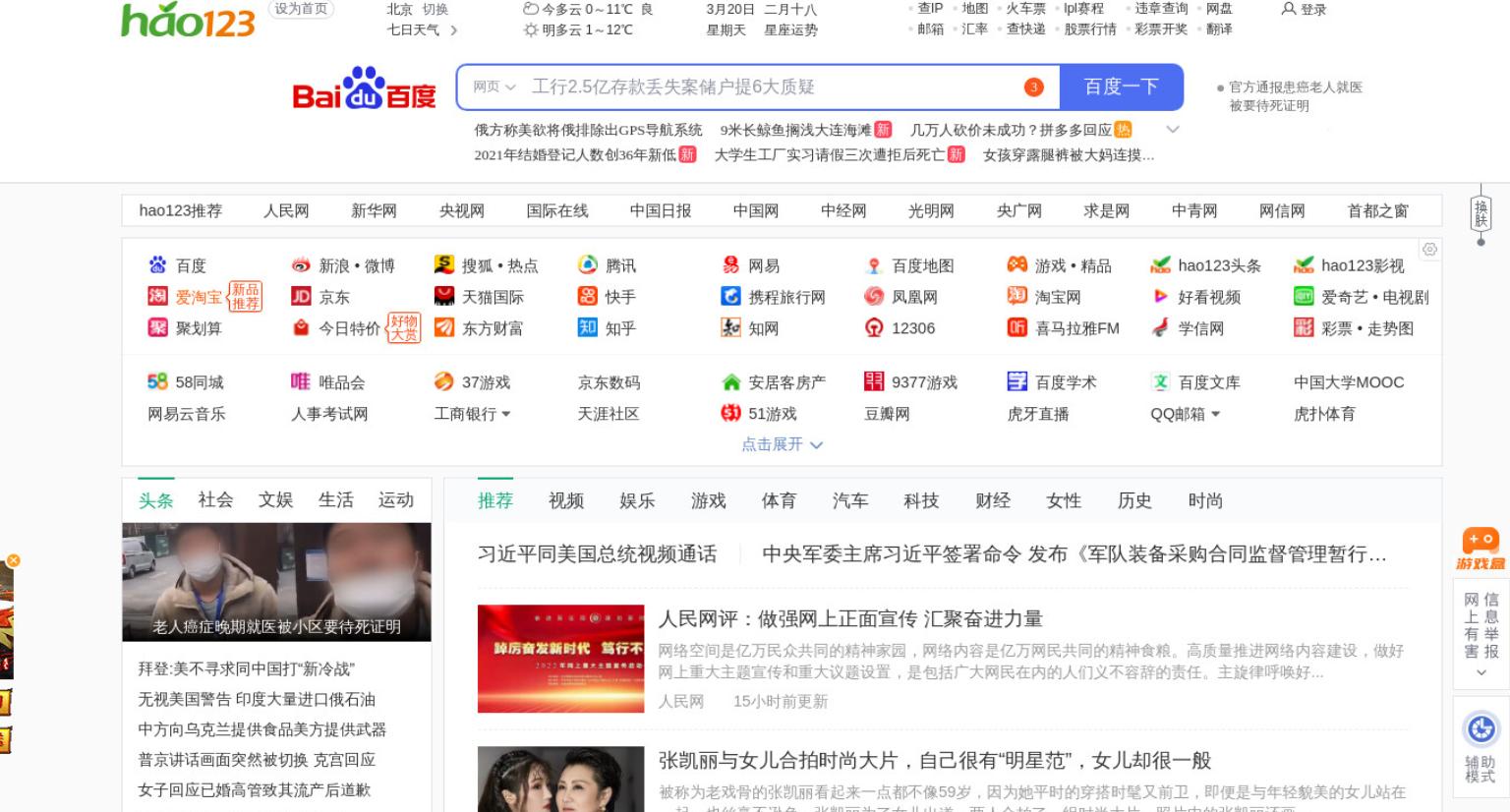This screenshot has height=812, width=1510.
Task: Open 9米长鲸鱼搁浅大连海滩 hot search
Action: click(x=795, y=130)
